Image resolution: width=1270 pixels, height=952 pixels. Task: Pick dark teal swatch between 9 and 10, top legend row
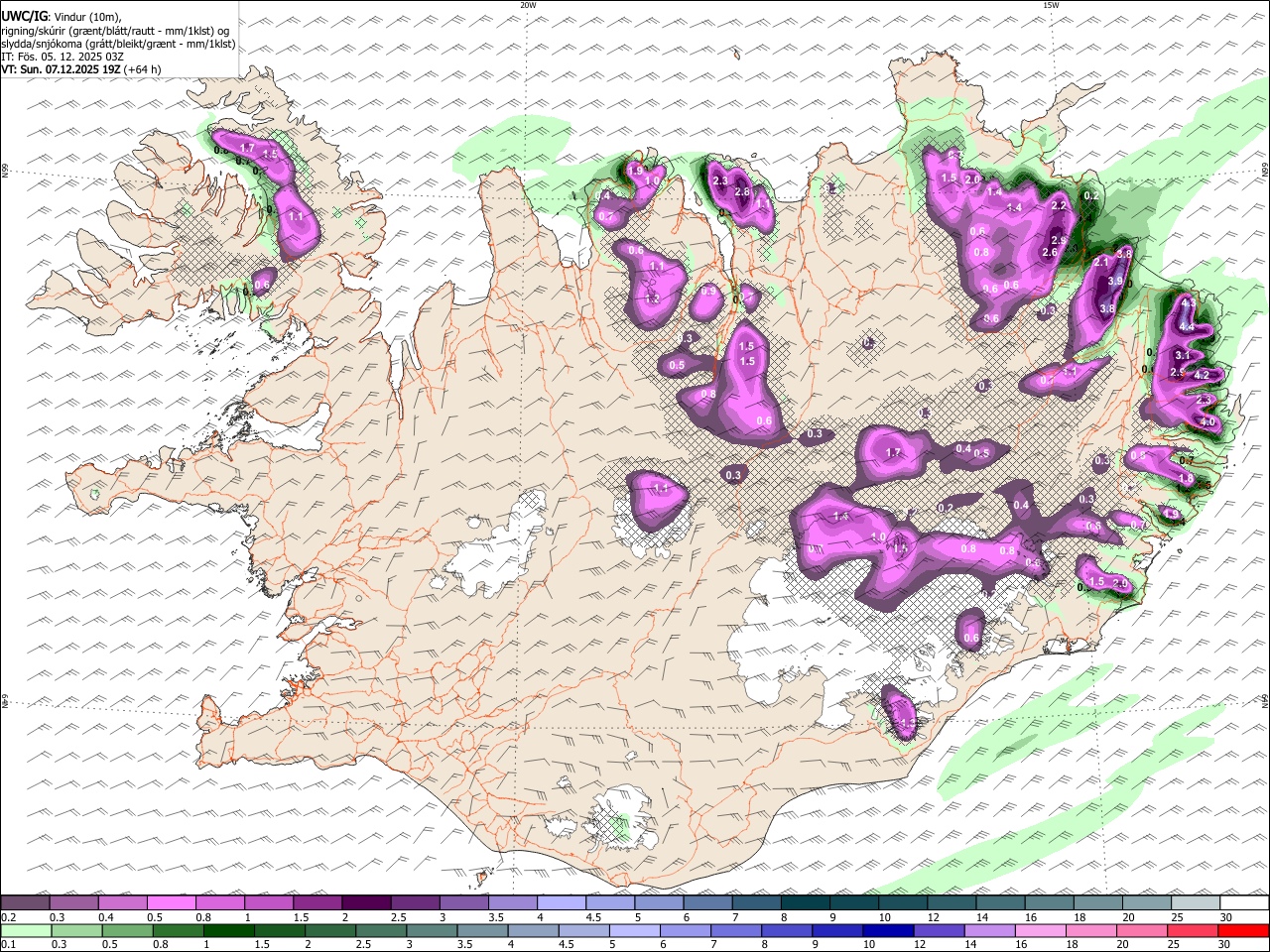[x=854, y=902]
